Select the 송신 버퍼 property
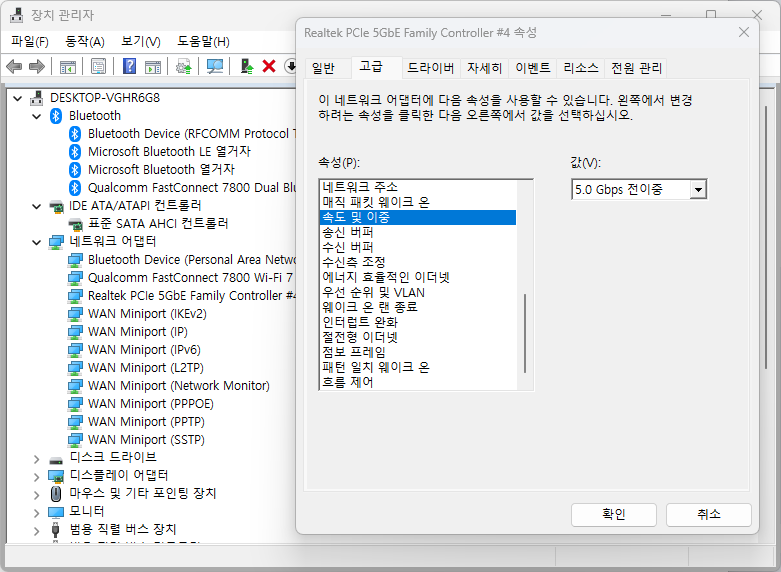 (417, 232)
